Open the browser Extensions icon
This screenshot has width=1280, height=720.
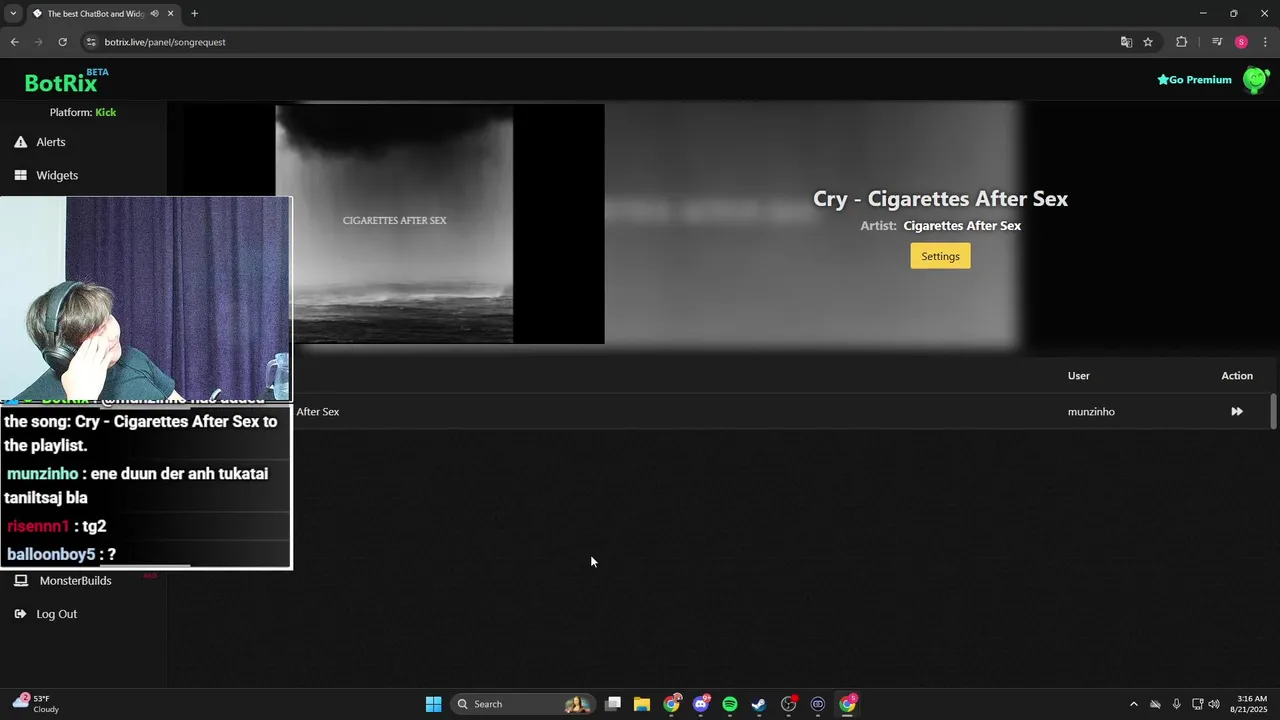pos(1181,42)
